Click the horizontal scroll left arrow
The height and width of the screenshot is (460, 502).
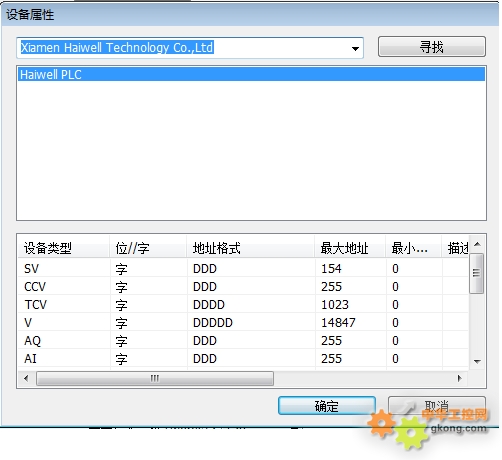pos(26,378)
